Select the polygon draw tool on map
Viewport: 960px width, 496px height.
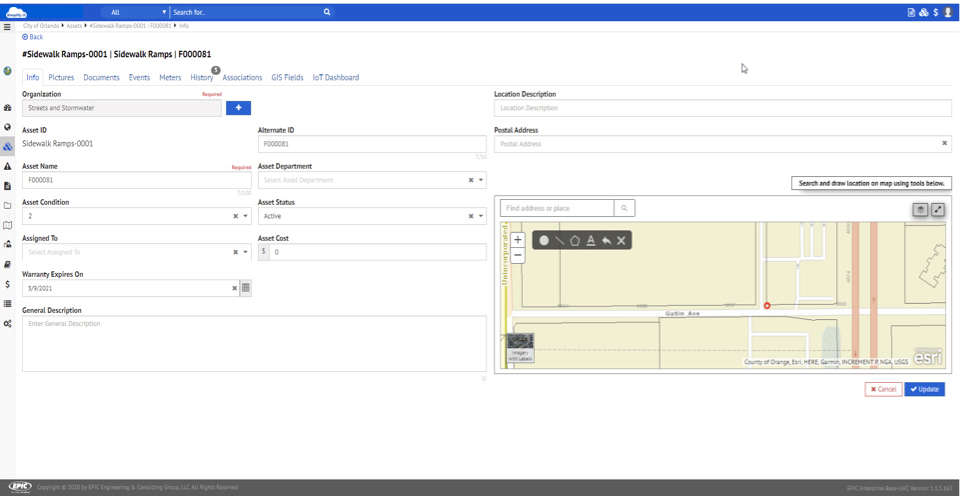[575, 240]
